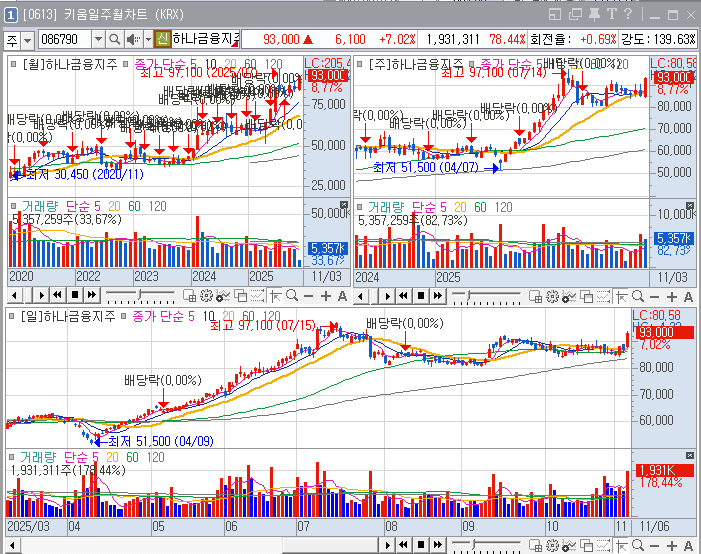The width and height of the screenshot is (701, 554).
Task: Toggle square marker before daily 종가 단순 label
Action: pyautogui.click(x=124, y=316)
